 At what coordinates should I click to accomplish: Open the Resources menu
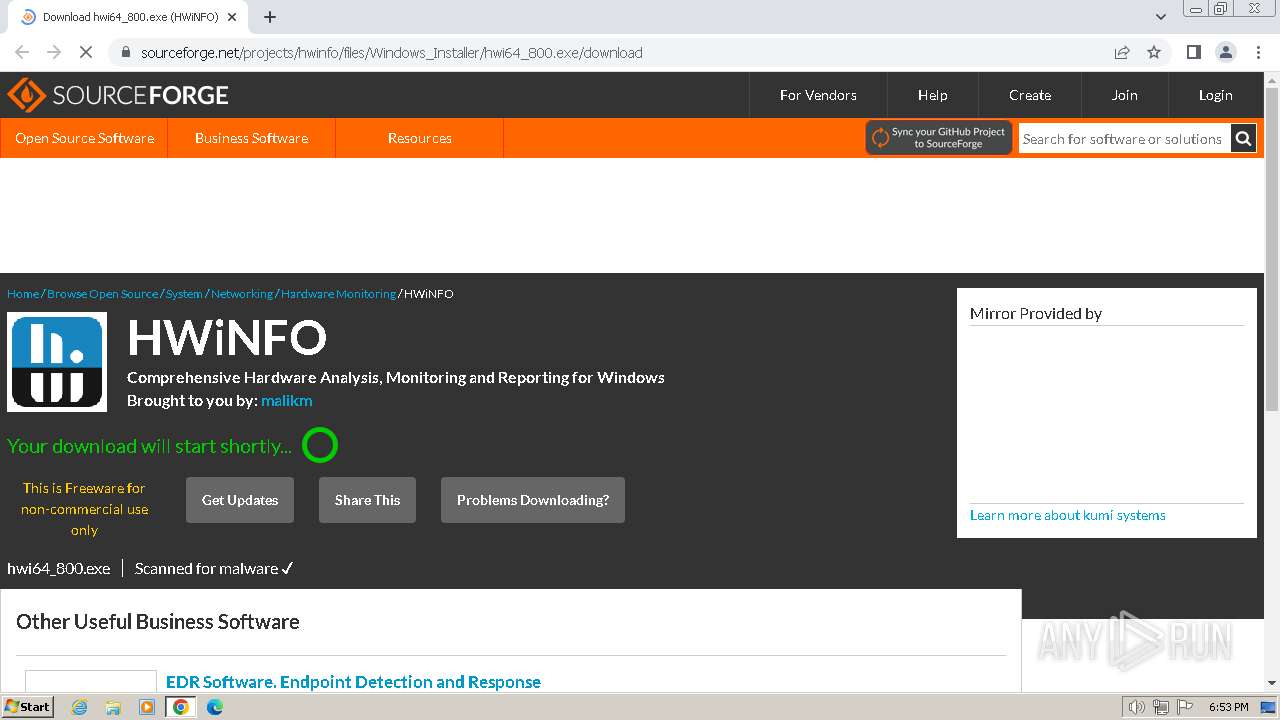click(x=420, y=138)
